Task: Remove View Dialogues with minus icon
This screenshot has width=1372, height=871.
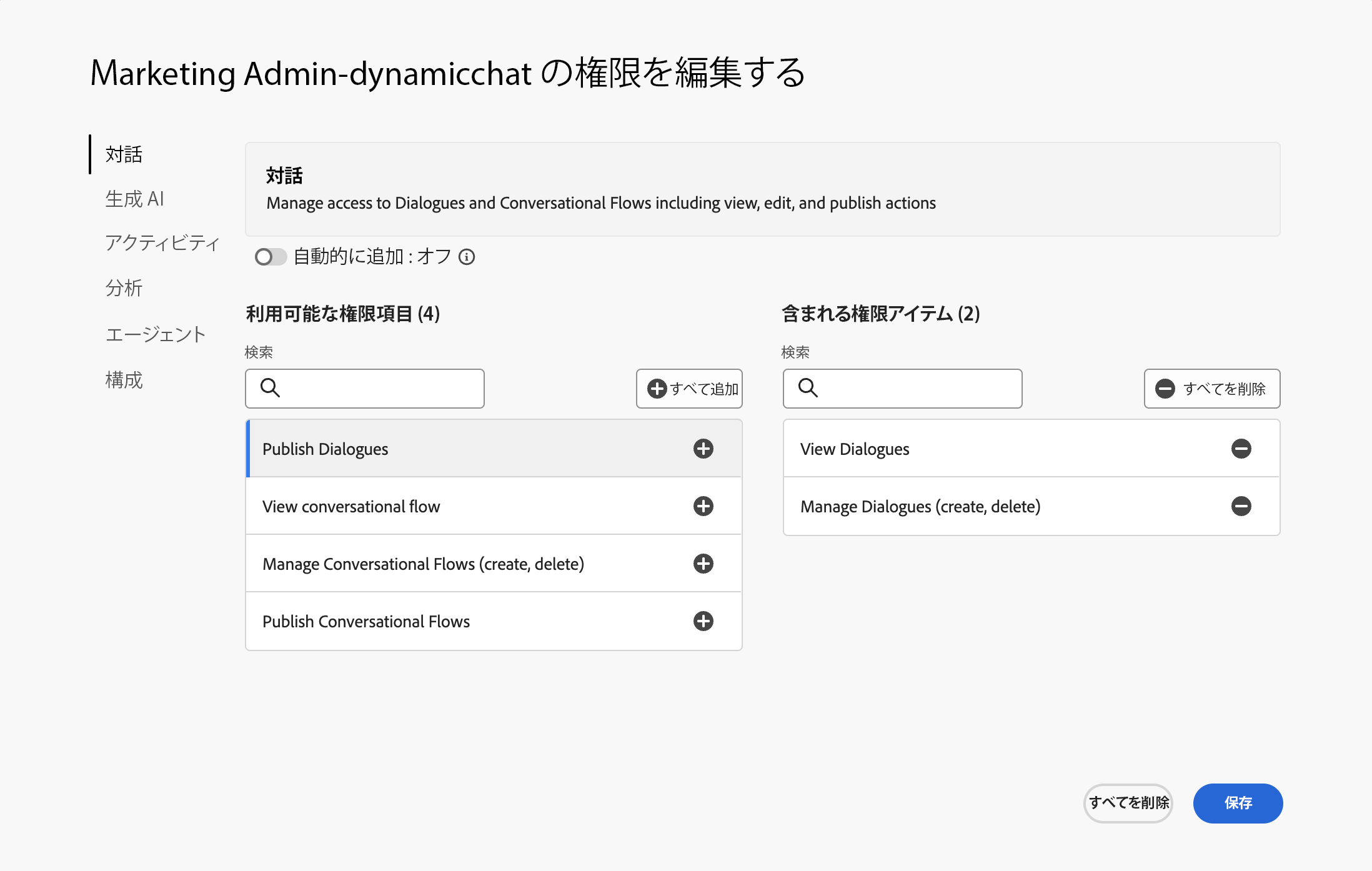Action: 1241,449
